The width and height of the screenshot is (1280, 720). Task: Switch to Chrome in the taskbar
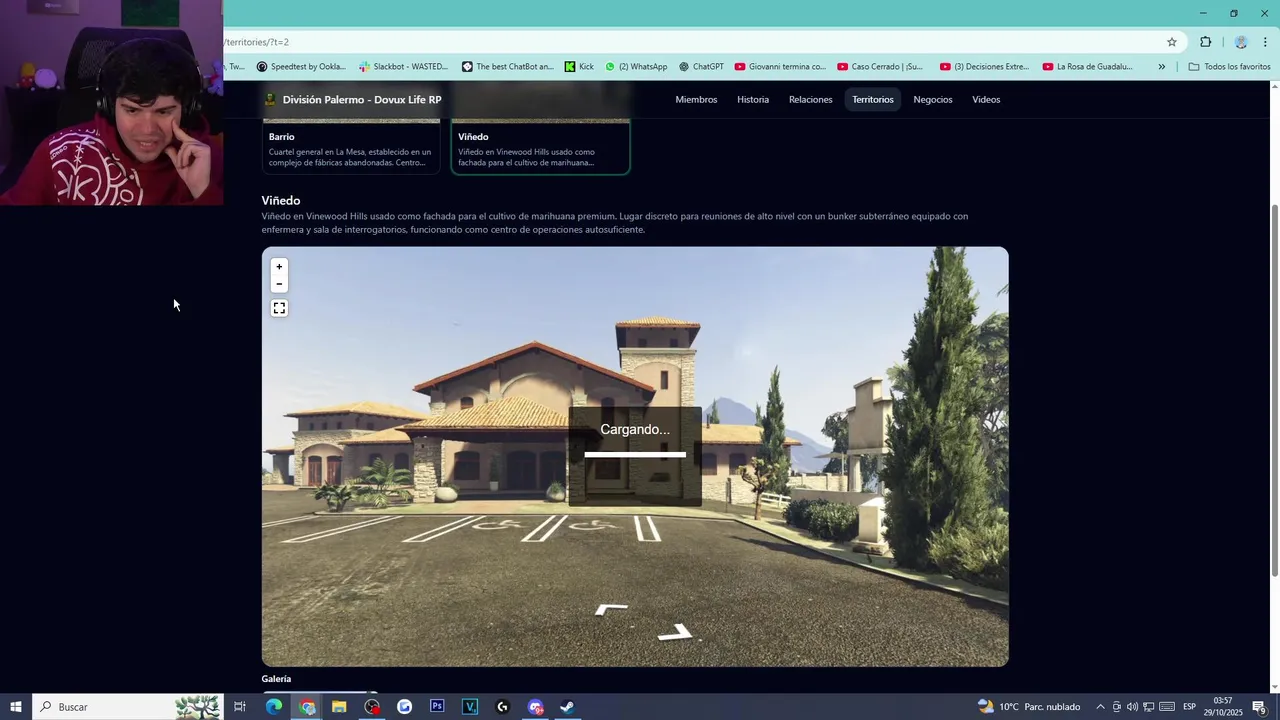[x=307, y=707]
